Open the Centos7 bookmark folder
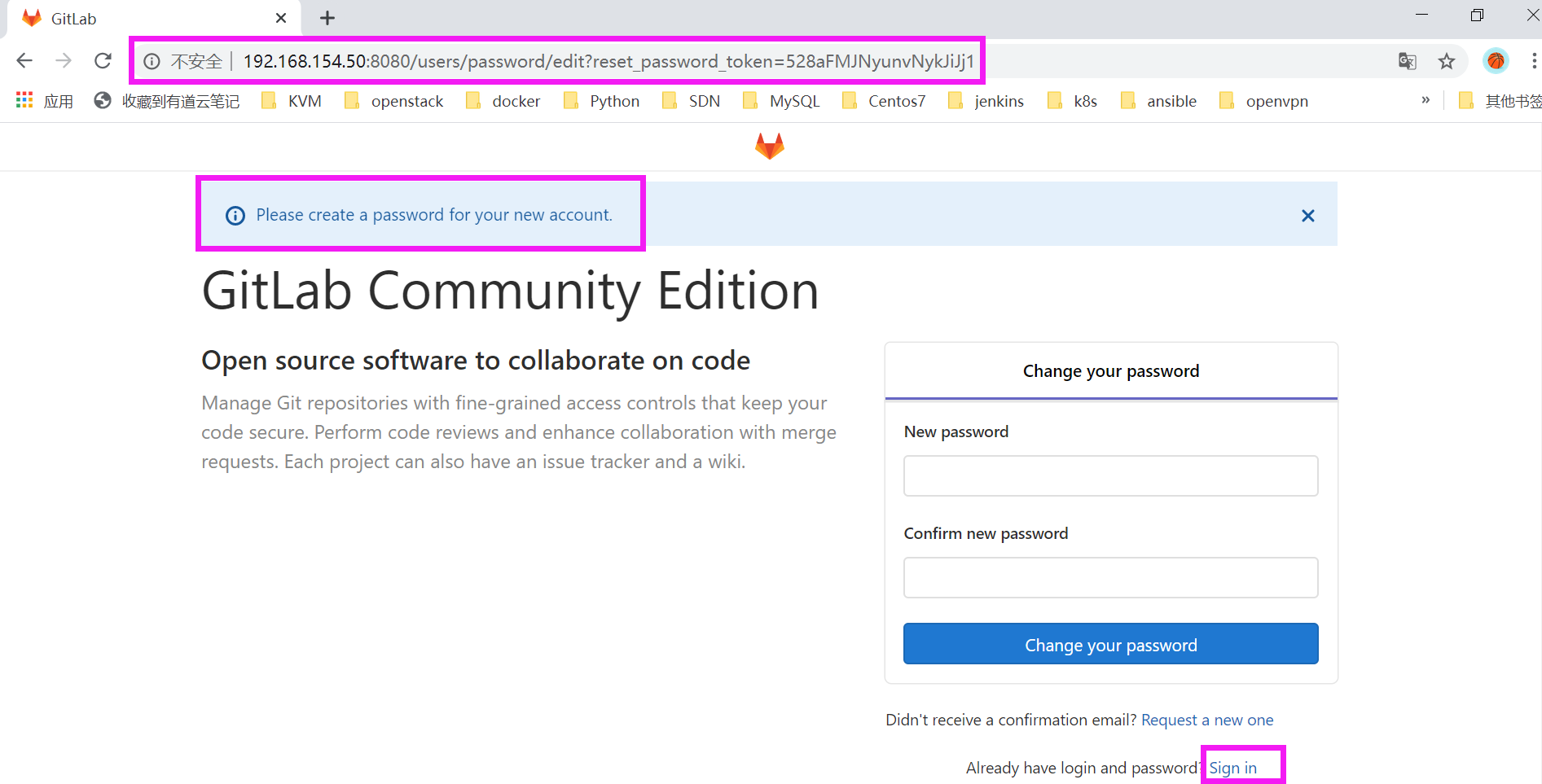1542x784 pixels. (884, 101)
